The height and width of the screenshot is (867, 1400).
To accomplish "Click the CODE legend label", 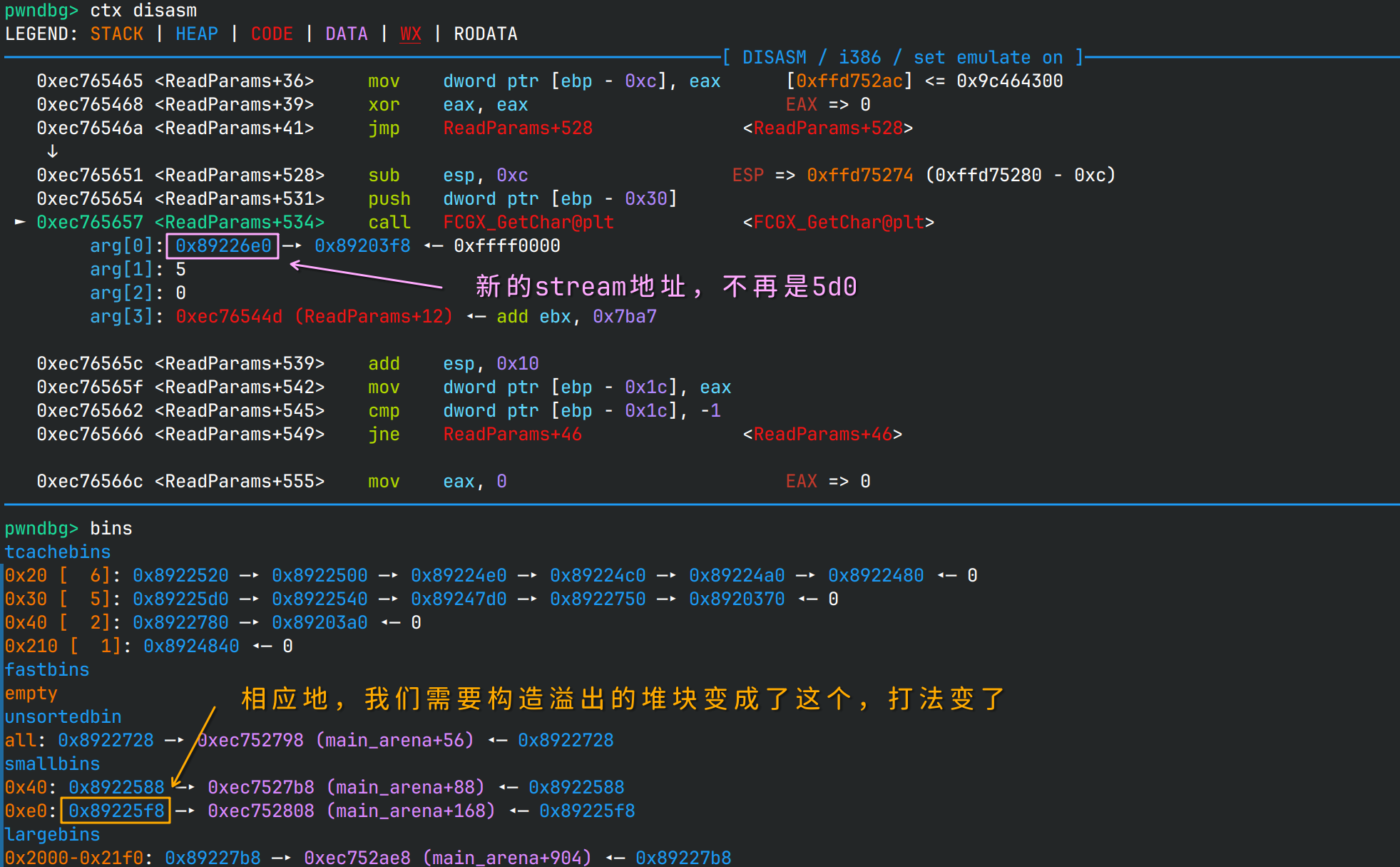I will point(272,34).
